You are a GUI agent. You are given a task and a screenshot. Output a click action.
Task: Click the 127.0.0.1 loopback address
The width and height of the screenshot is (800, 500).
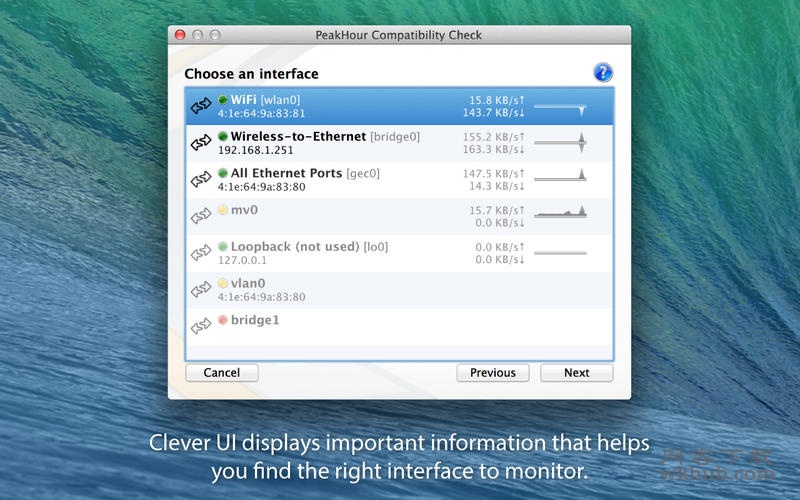(242, 260)
